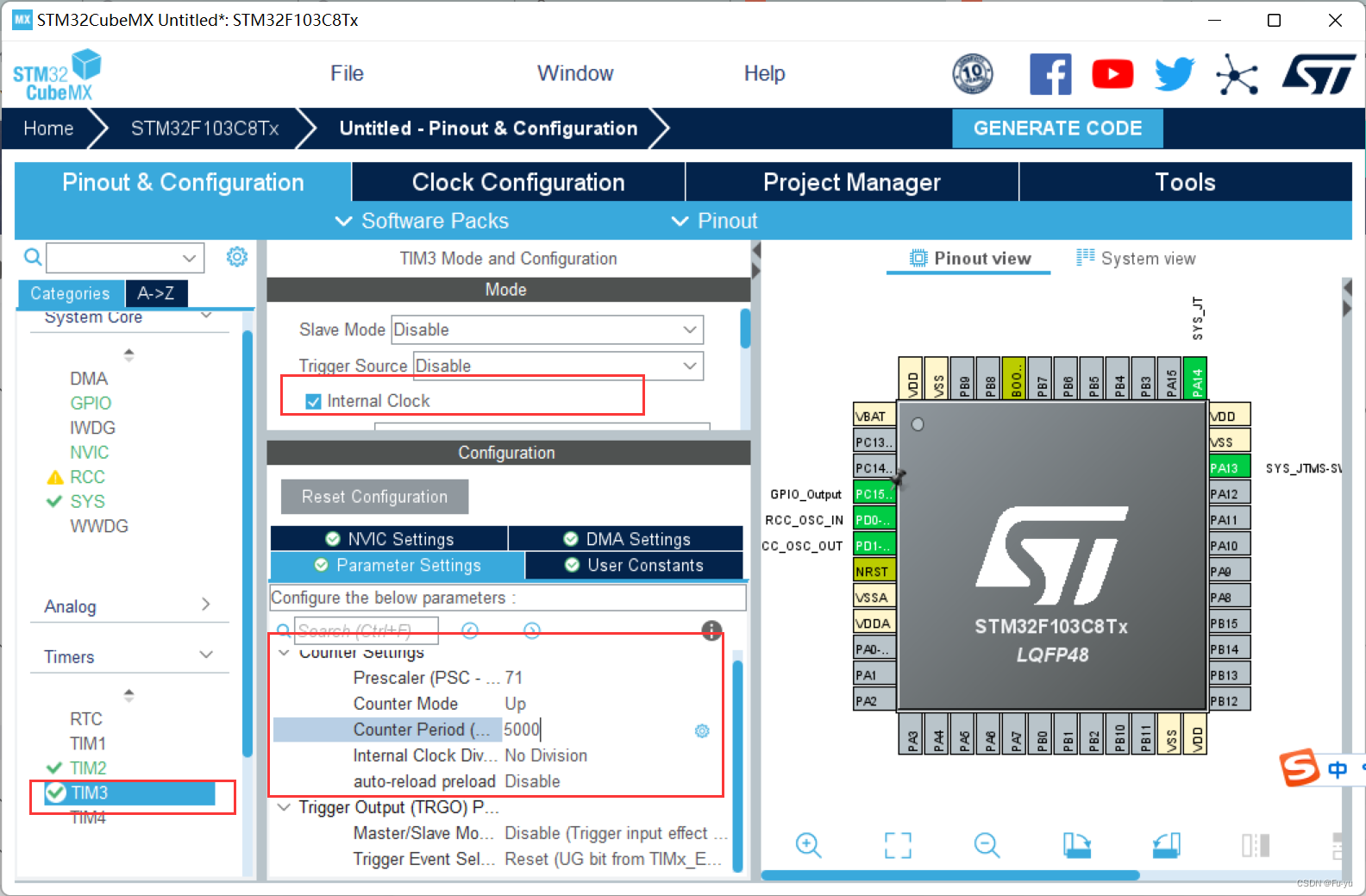Open the ST 10-year anniversary badge
The width and height of the screenshot is (1366, 896).
tap(972, 73)
